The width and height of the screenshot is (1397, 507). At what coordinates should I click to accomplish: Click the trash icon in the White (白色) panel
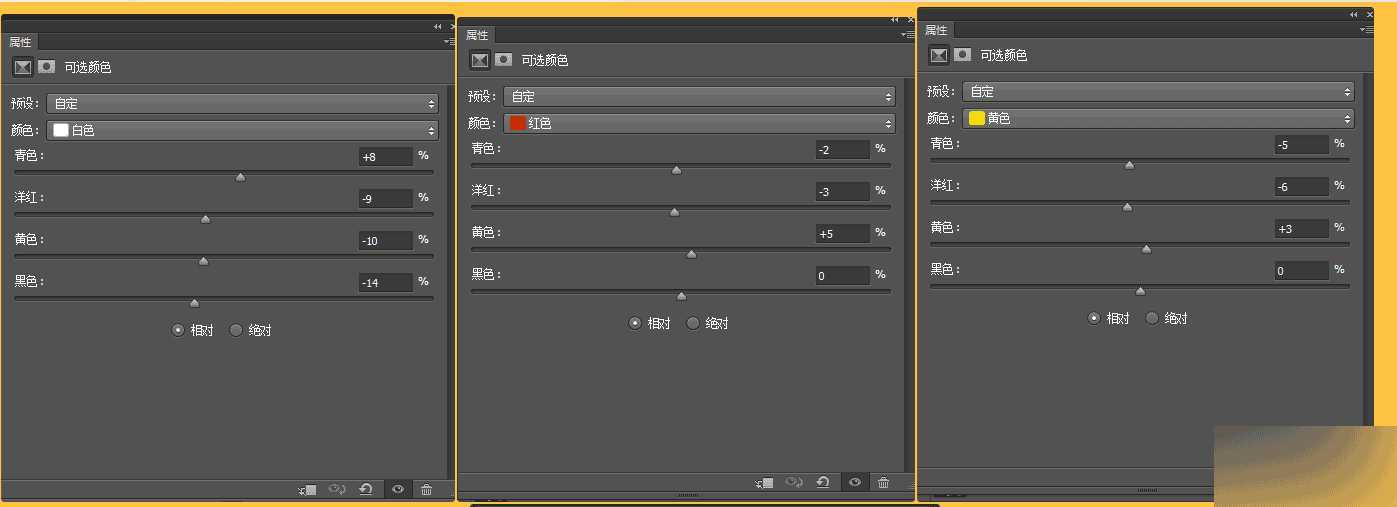(427, 489)
